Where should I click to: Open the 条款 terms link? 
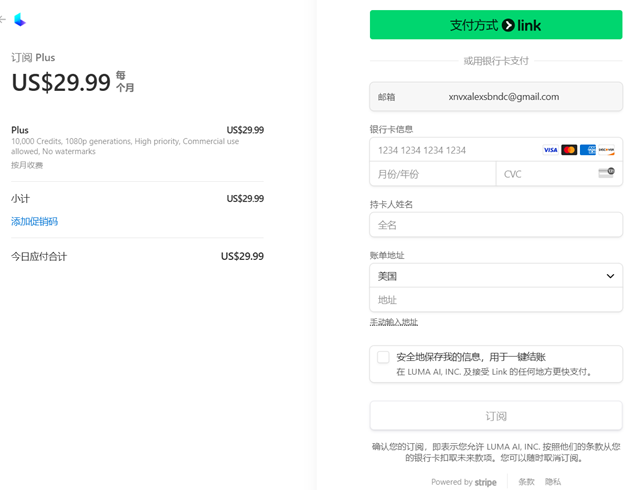526,482
